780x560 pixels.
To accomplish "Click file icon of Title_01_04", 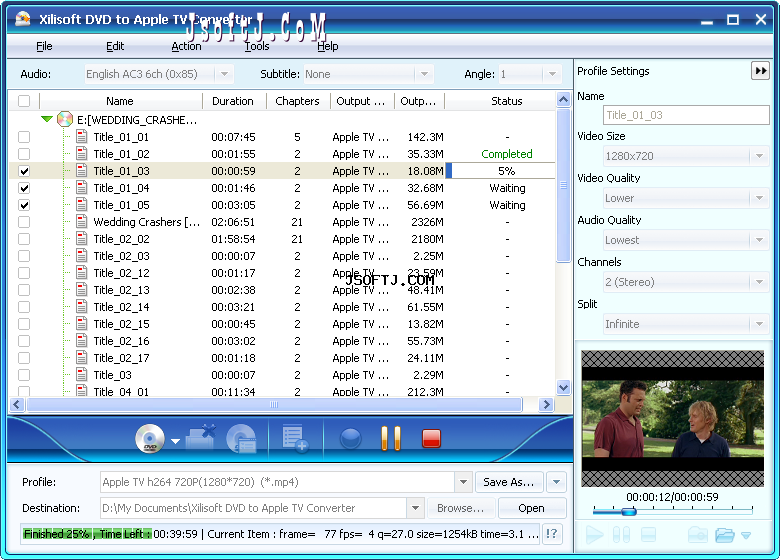I will pyautogui.click(x=82, y=188).
